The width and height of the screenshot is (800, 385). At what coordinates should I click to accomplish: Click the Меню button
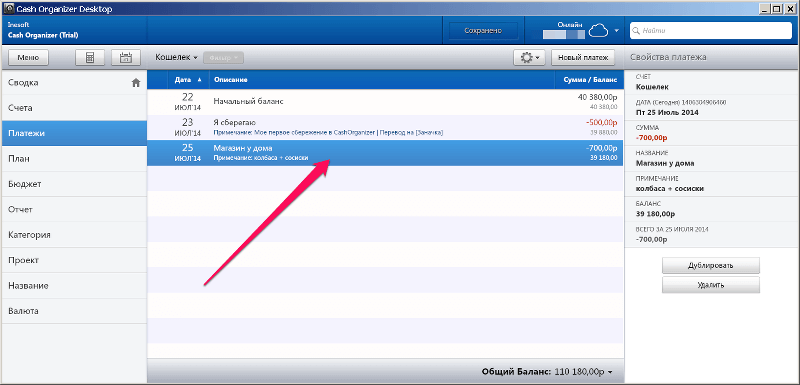[29, 58]
